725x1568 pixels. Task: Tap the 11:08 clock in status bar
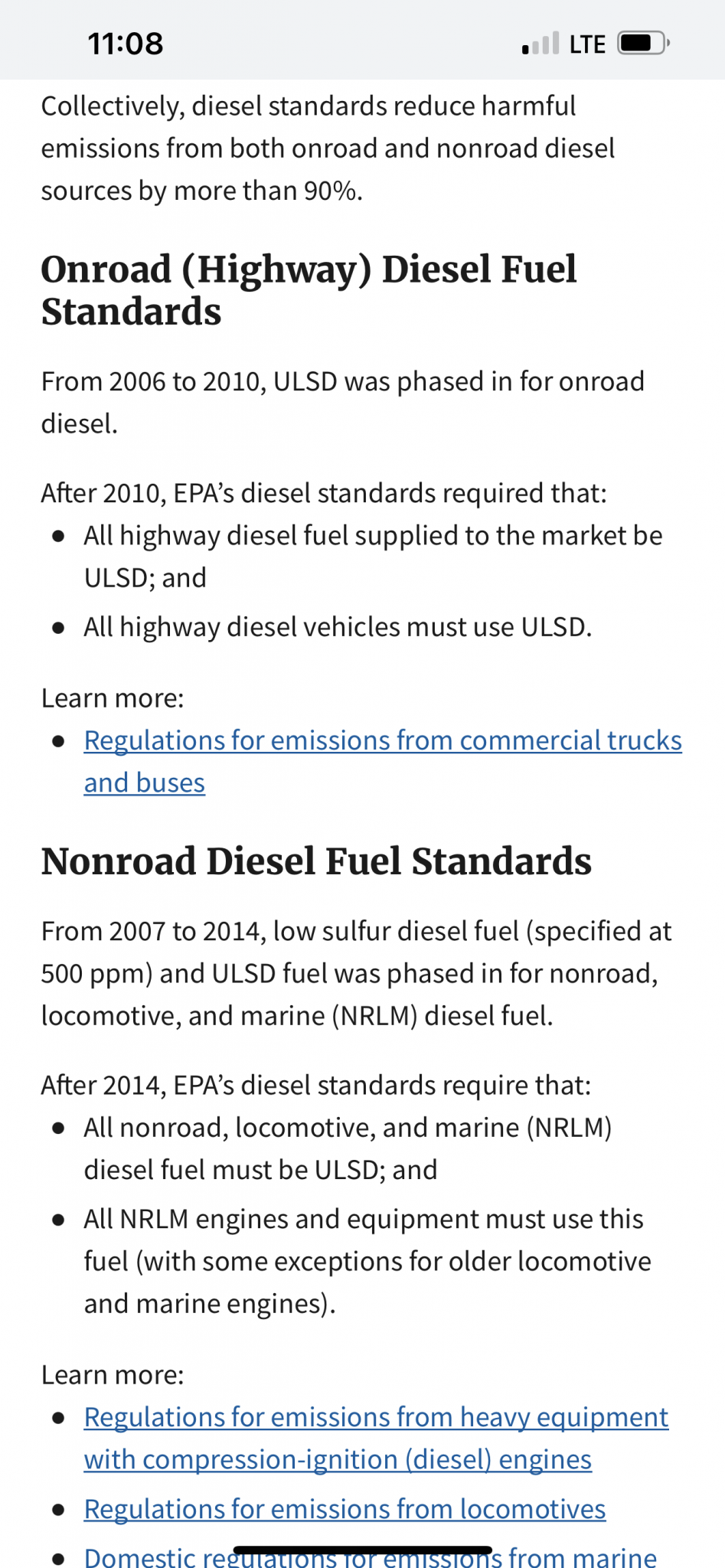tap(126, 44)
